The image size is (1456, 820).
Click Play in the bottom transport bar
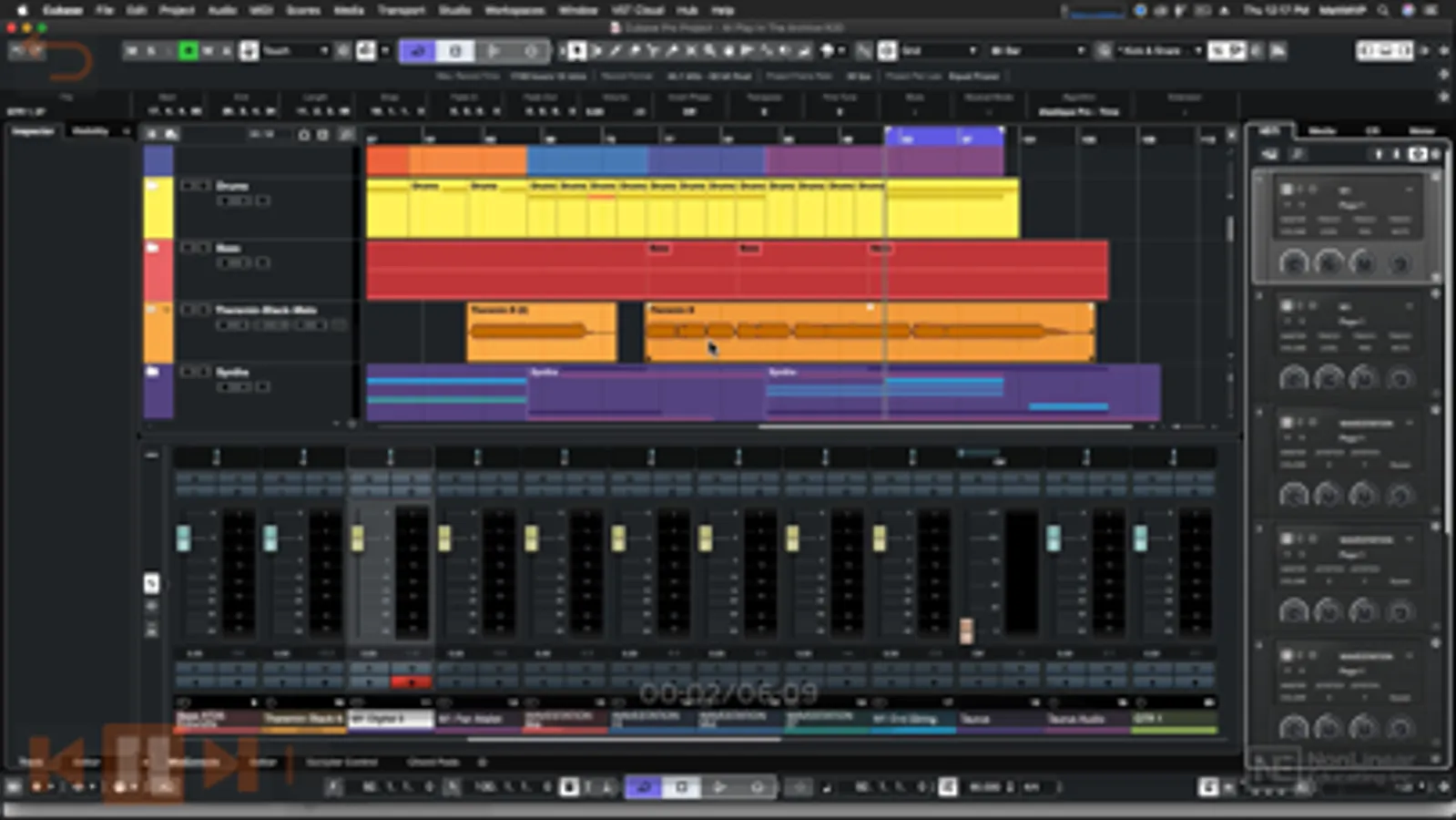[x=719, y=787]
